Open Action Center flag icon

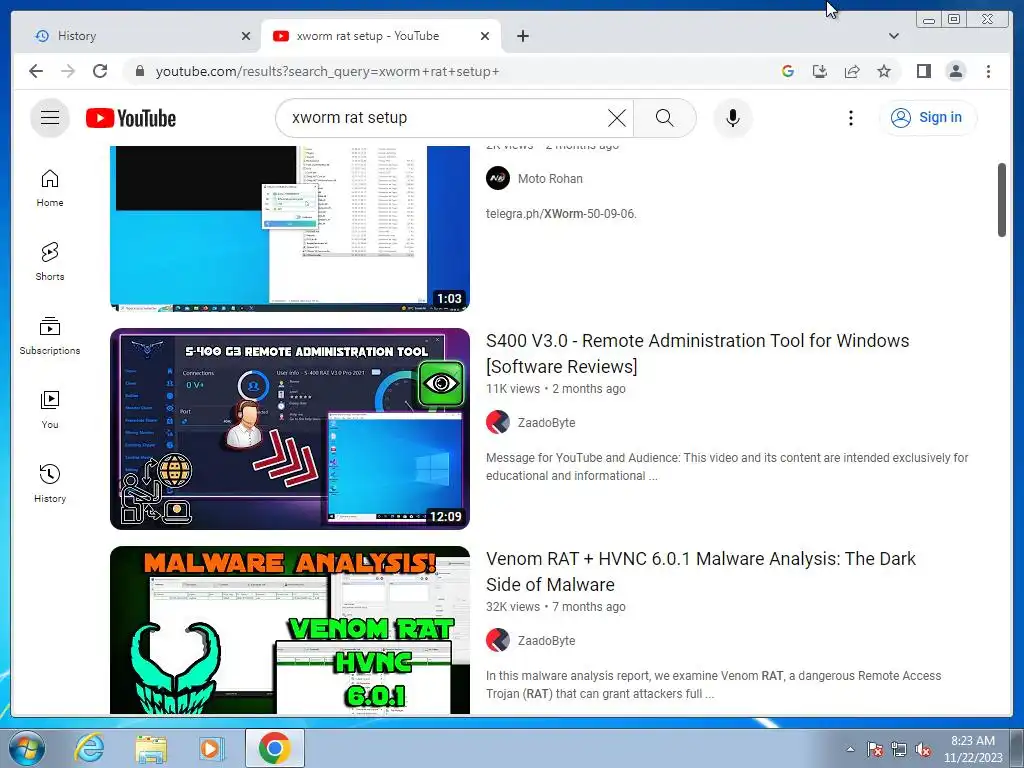875,749
